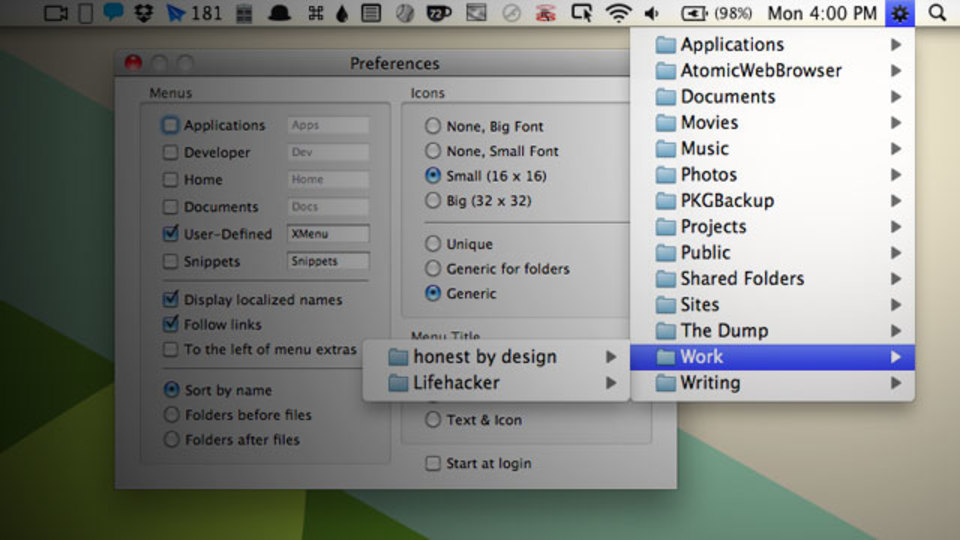This screenshot has width=960, height=540.
Task: Click the Time Machine clock icon
Action: point(511,13)
